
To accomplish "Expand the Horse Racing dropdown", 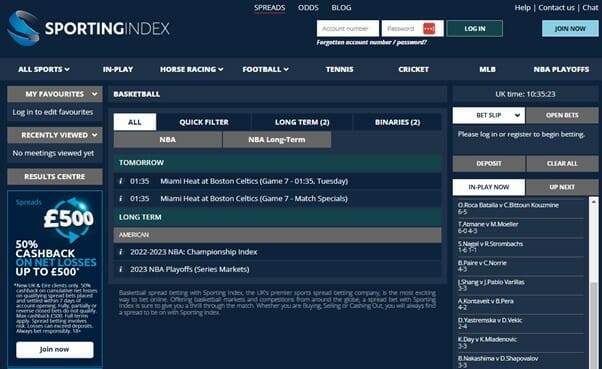I will [192, 69].
